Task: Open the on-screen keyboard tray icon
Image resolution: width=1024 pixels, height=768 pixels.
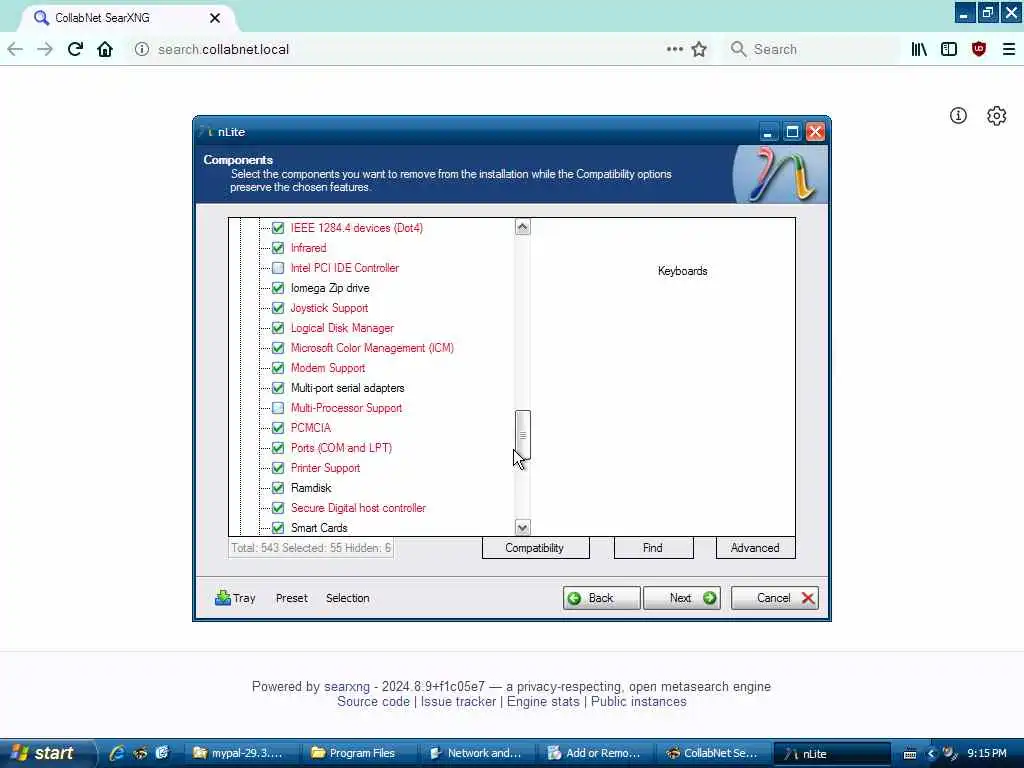Action: pyautogui.click(x=910, y=754)
